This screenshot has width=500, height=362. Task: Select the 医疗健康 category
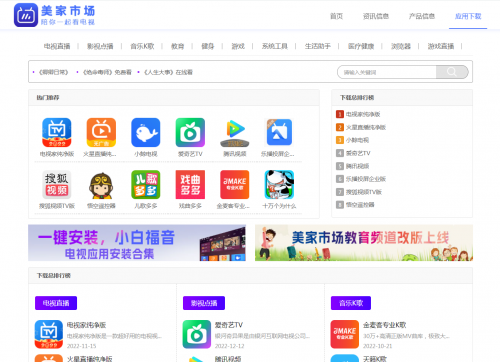(361, 46)
